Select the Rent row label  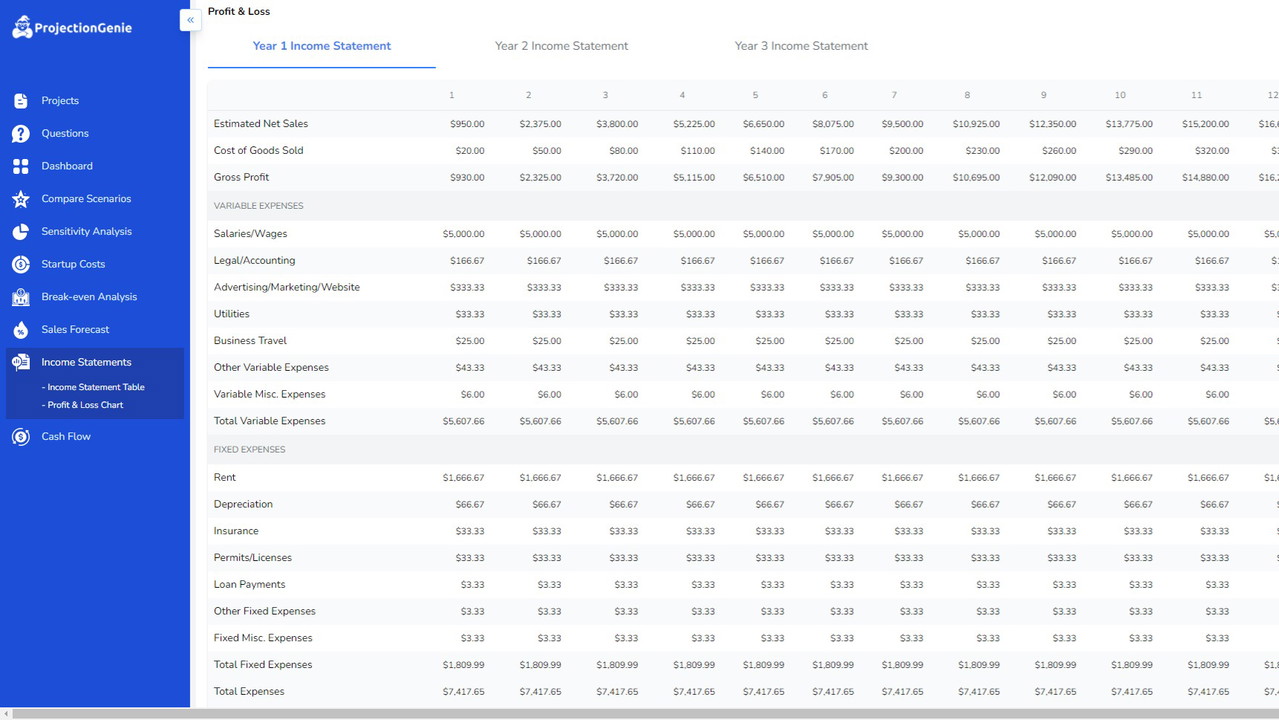click(225, 478)
